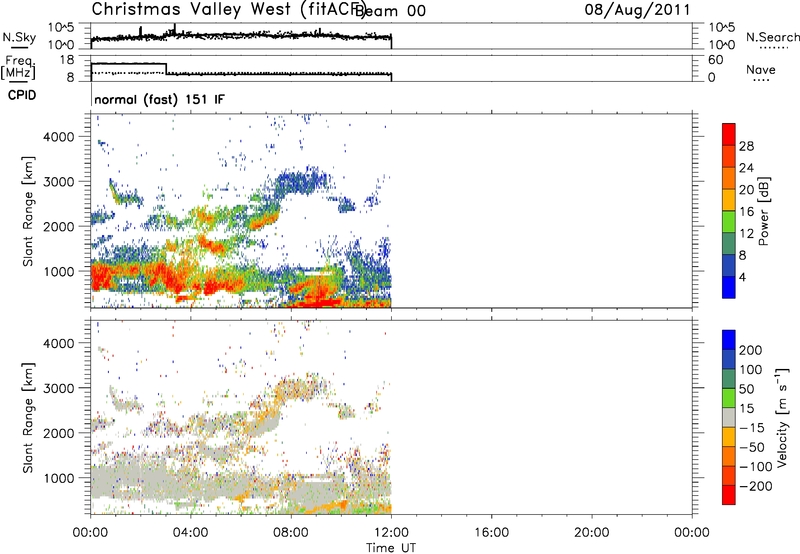Select the 'Freq. [MHz]' axis label

click(x=18, y=68)
